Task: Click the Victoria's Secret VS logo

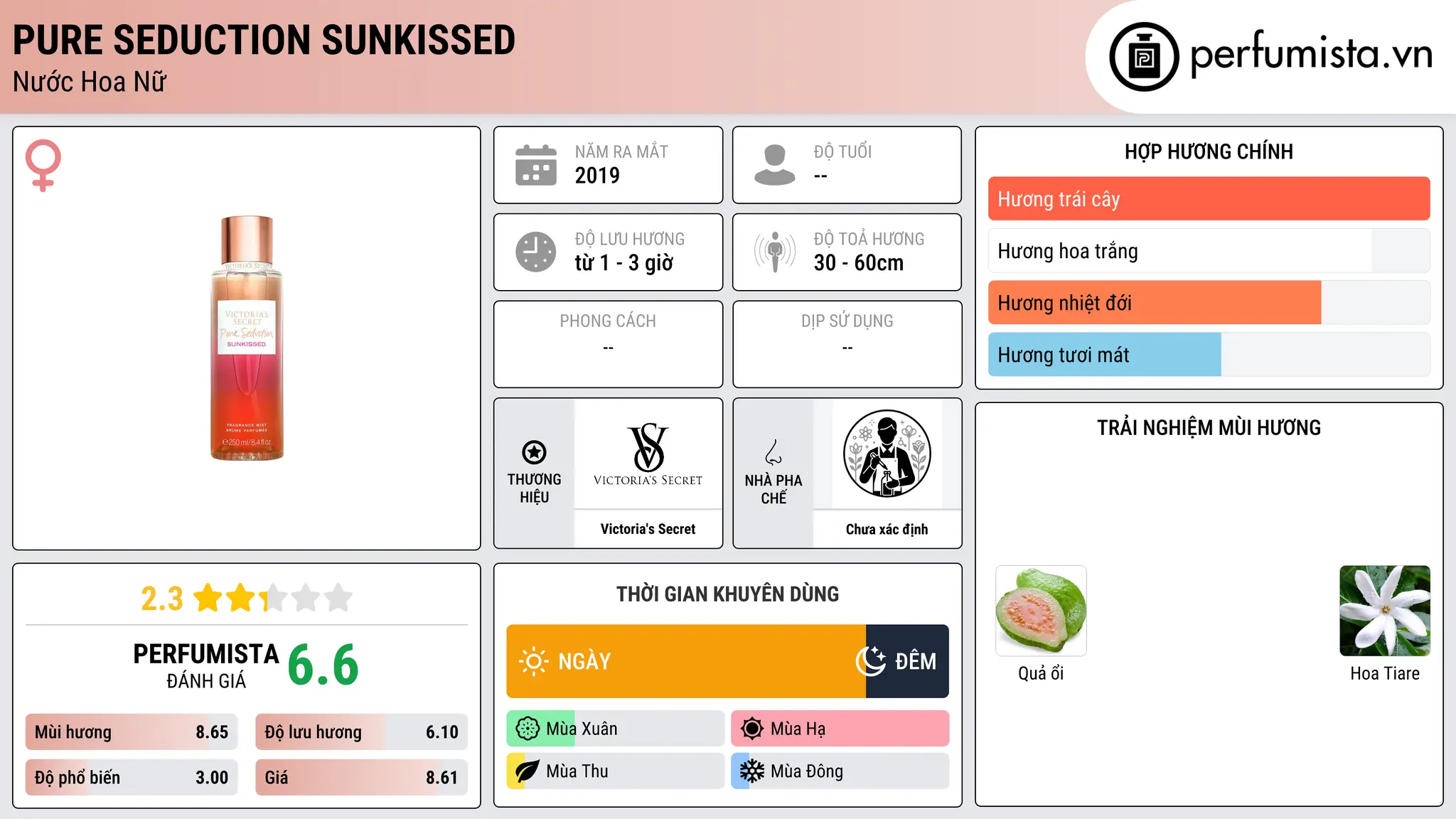Action: click(x=648, y=454)
